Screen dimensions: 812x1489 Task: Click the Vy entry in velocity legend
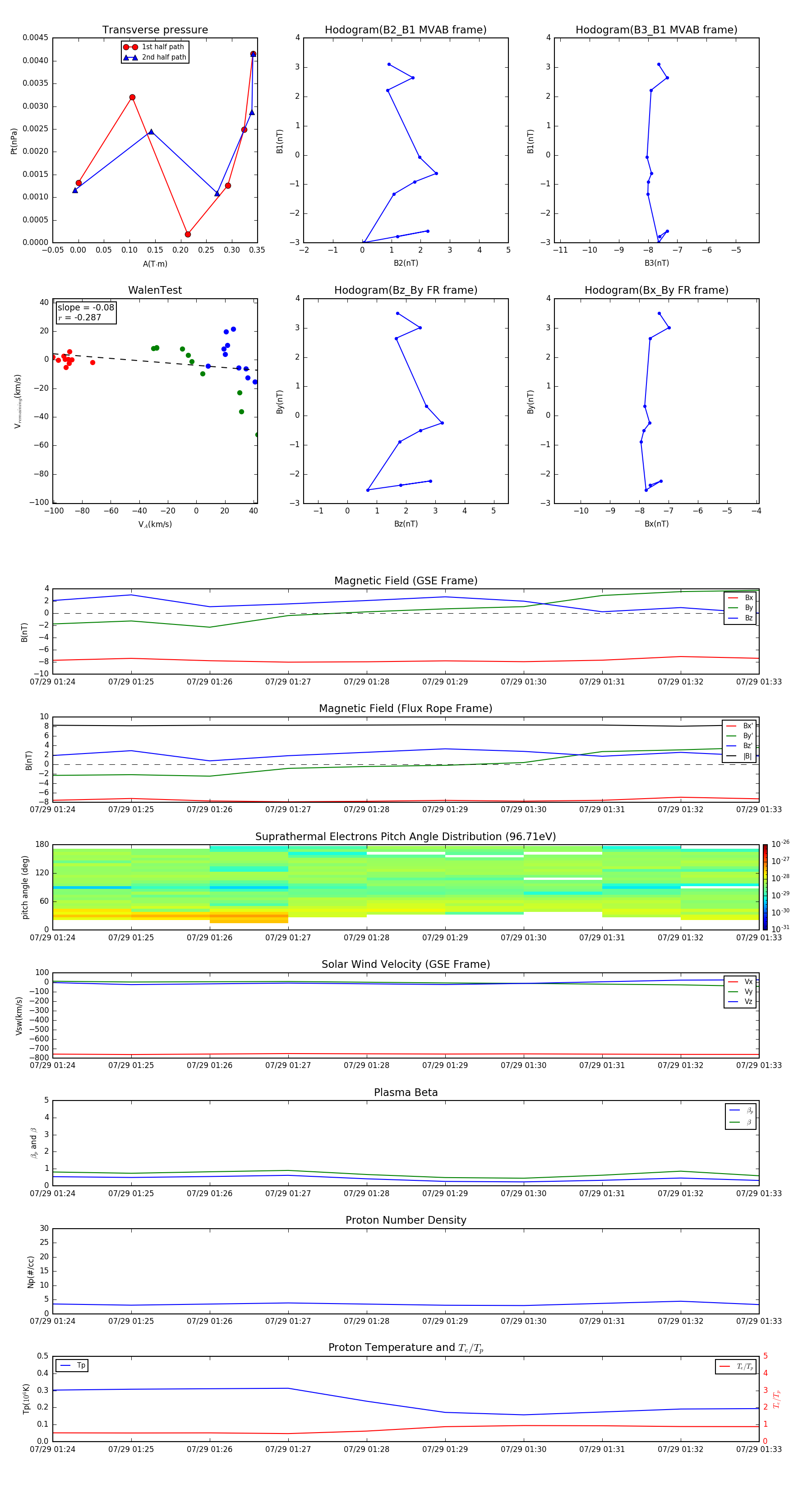[x=740, y=992]
